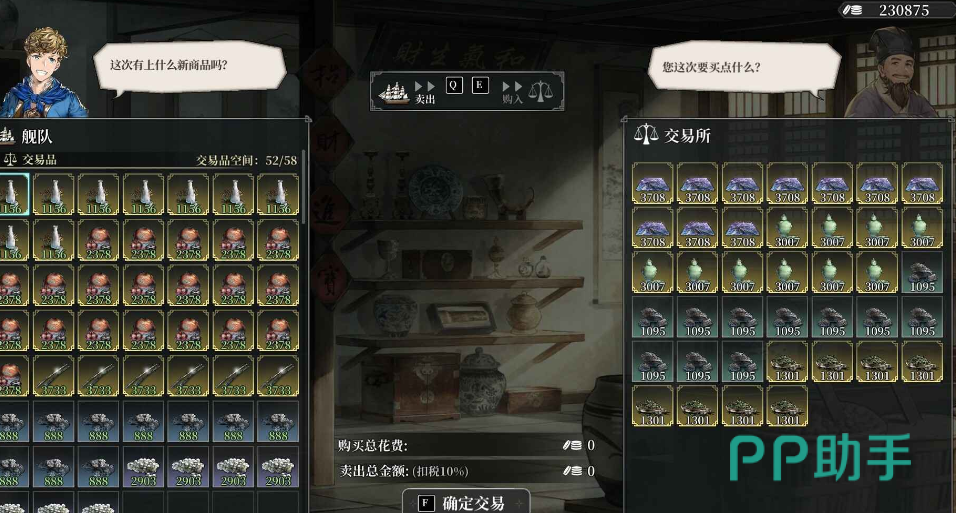This screenshot has width=956, height=513.
Task: Select the last 1301 item in bottom exchange row
Action: [787, 406]
